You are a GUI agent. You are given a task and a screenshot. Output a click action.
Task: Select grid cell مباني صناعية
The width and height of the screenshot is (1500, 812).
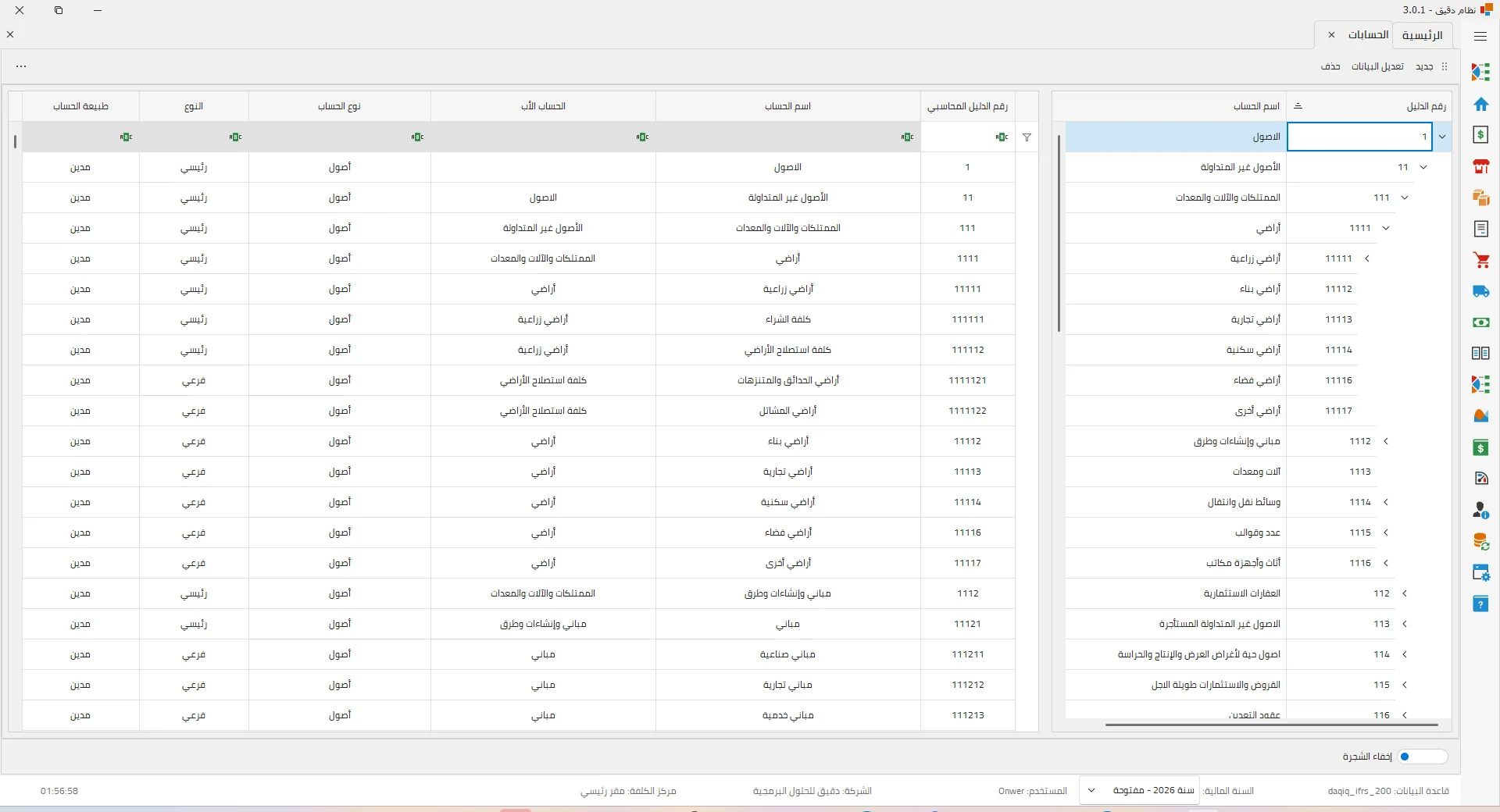coord(787,654)
